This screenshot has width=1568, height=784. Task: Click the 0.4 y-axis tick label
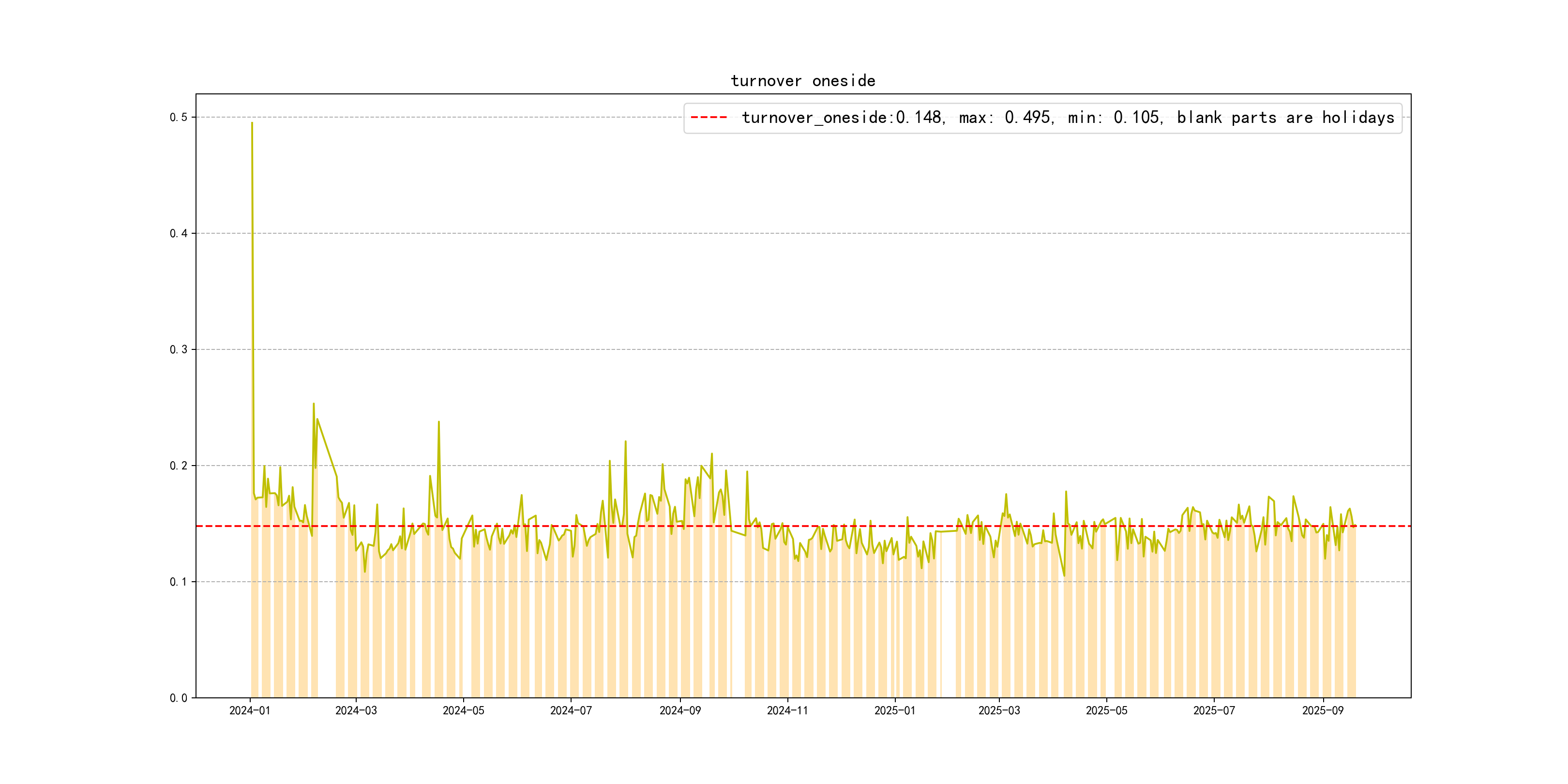click(x=179, y=233)
